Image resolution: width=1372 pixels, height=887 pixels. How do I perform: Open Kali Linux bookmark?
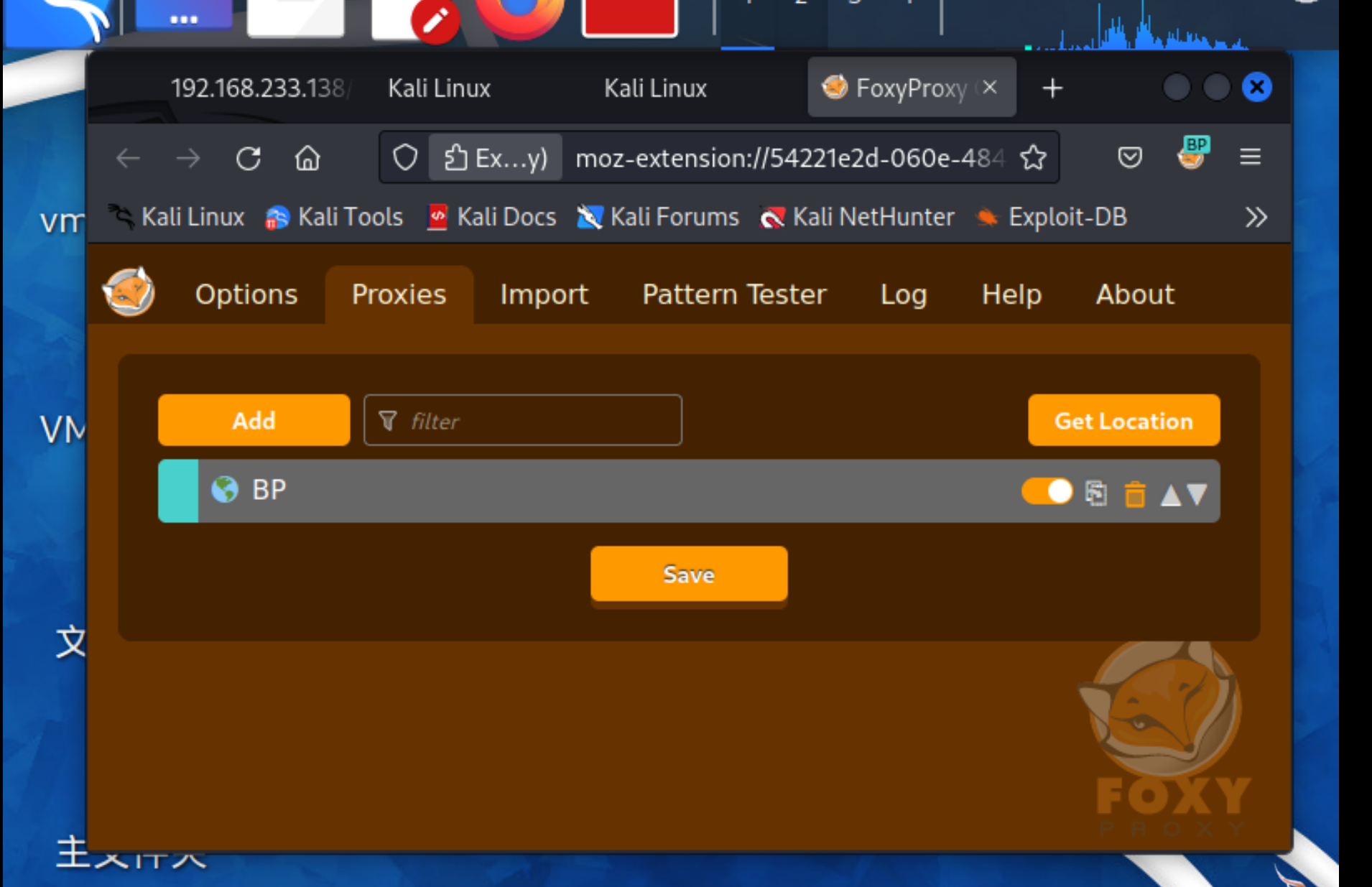(177, 217)
